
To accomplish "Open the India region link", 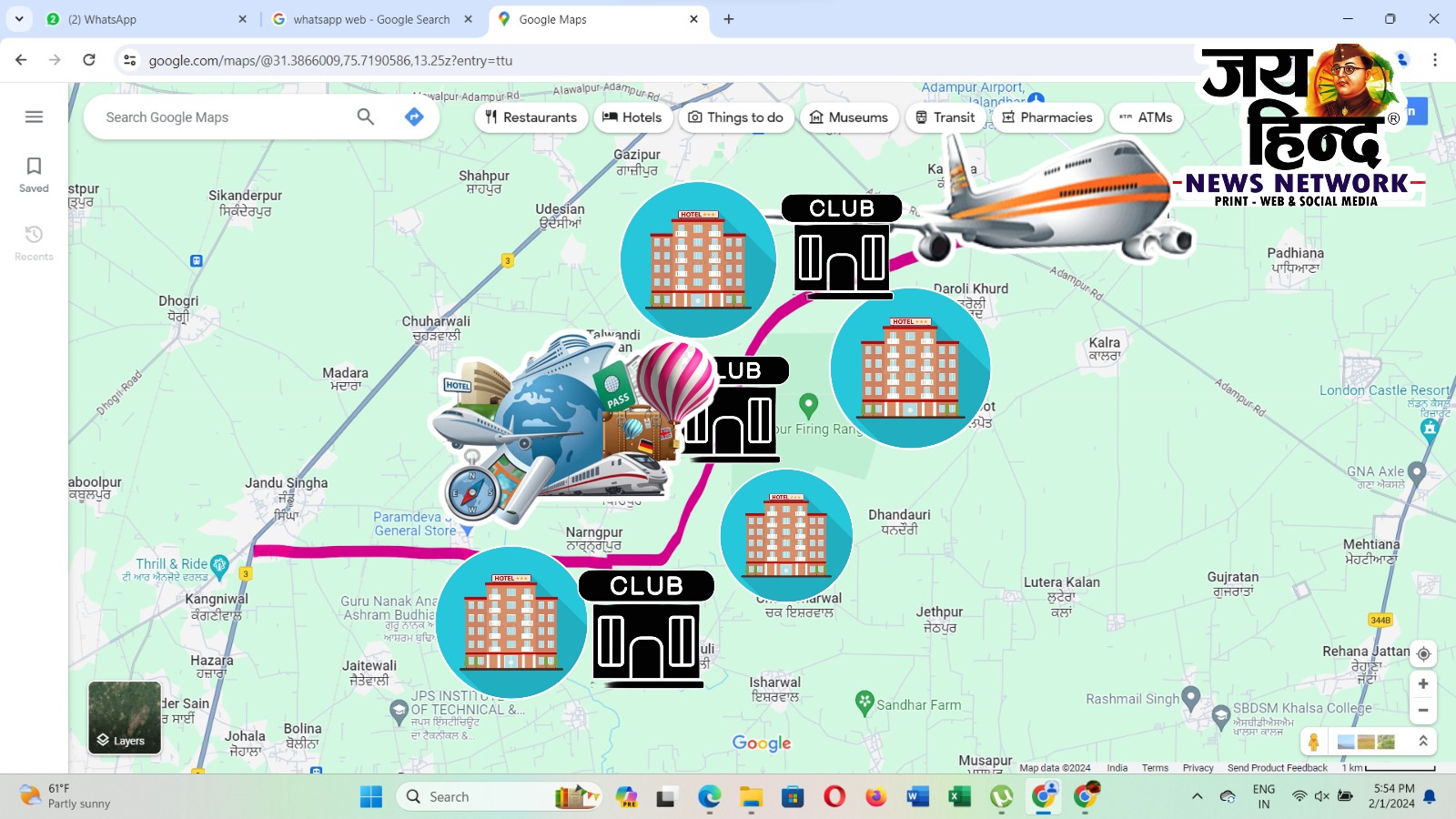I will [x=1117, y=768].
